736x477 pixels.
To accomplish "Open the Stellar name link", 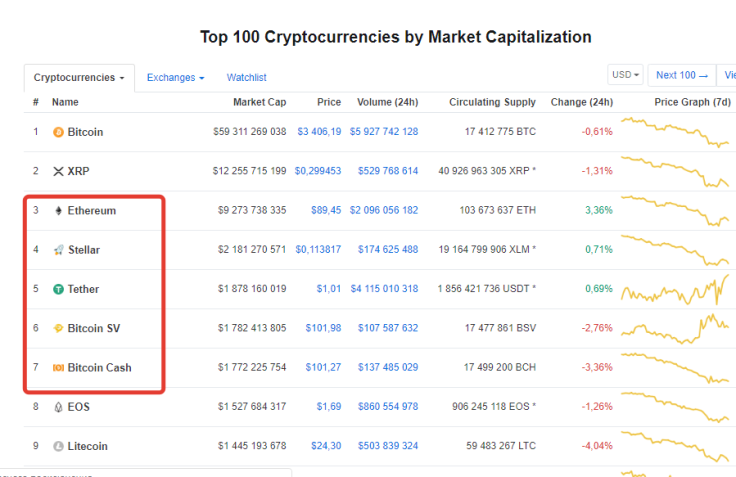I will click(84, 250).
